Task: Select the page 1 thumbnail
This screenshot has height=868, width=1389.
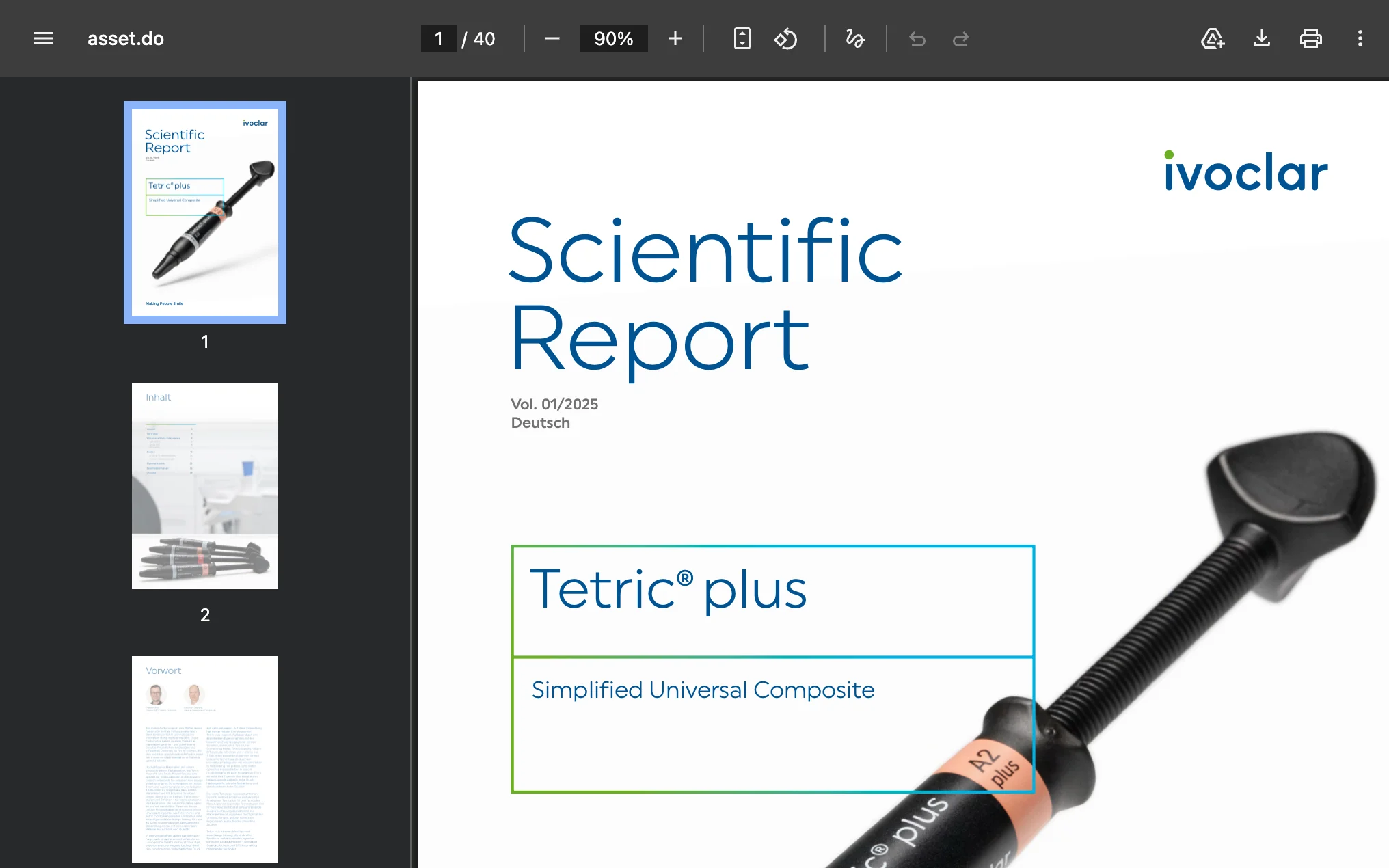Action: click(205, 213)
